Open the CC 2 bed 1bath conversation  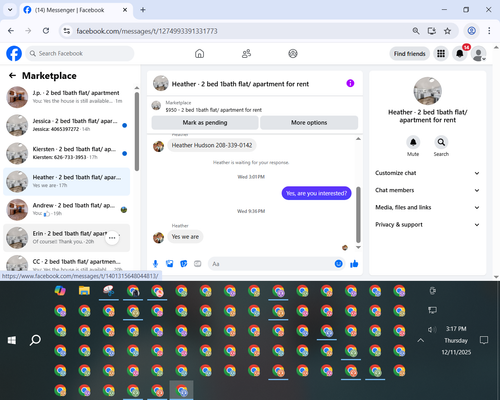(67, 263)
